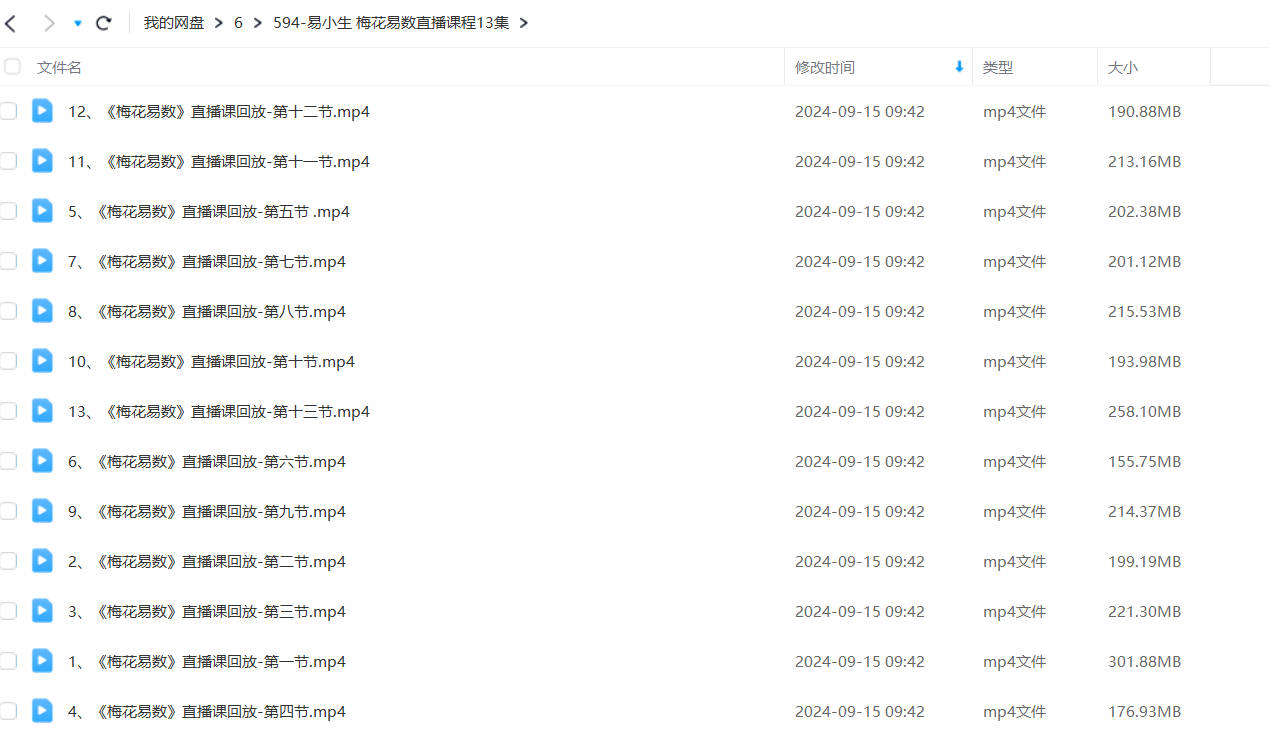The width and height of the screenshot is (1270, 749).
Task: Select file name 3、《梅花易数》直播课回放-第三节.mp4
Action: (x=207, y=611)
